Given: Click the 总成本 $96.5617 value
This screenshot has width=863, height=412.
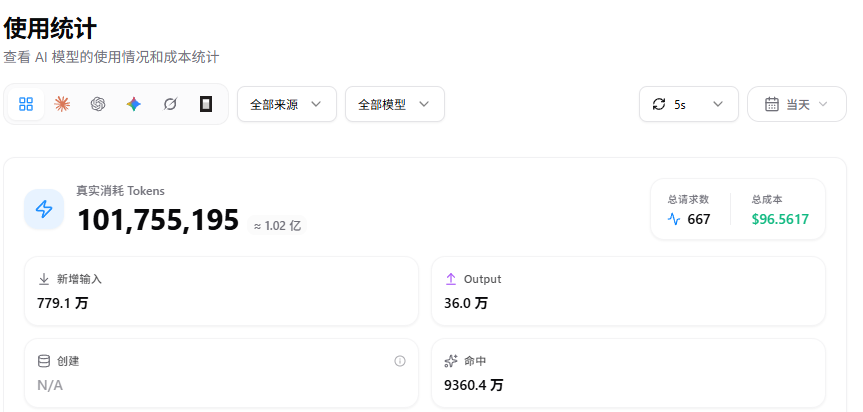Looking at the screenshot, I should pyautogui.click(x=780, y=219).
